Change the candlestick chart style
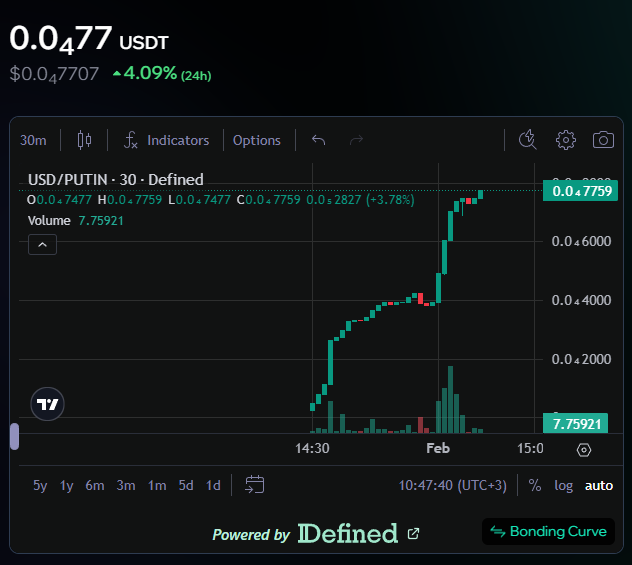This screenshot has height=565, width=632. pos(84,140)
